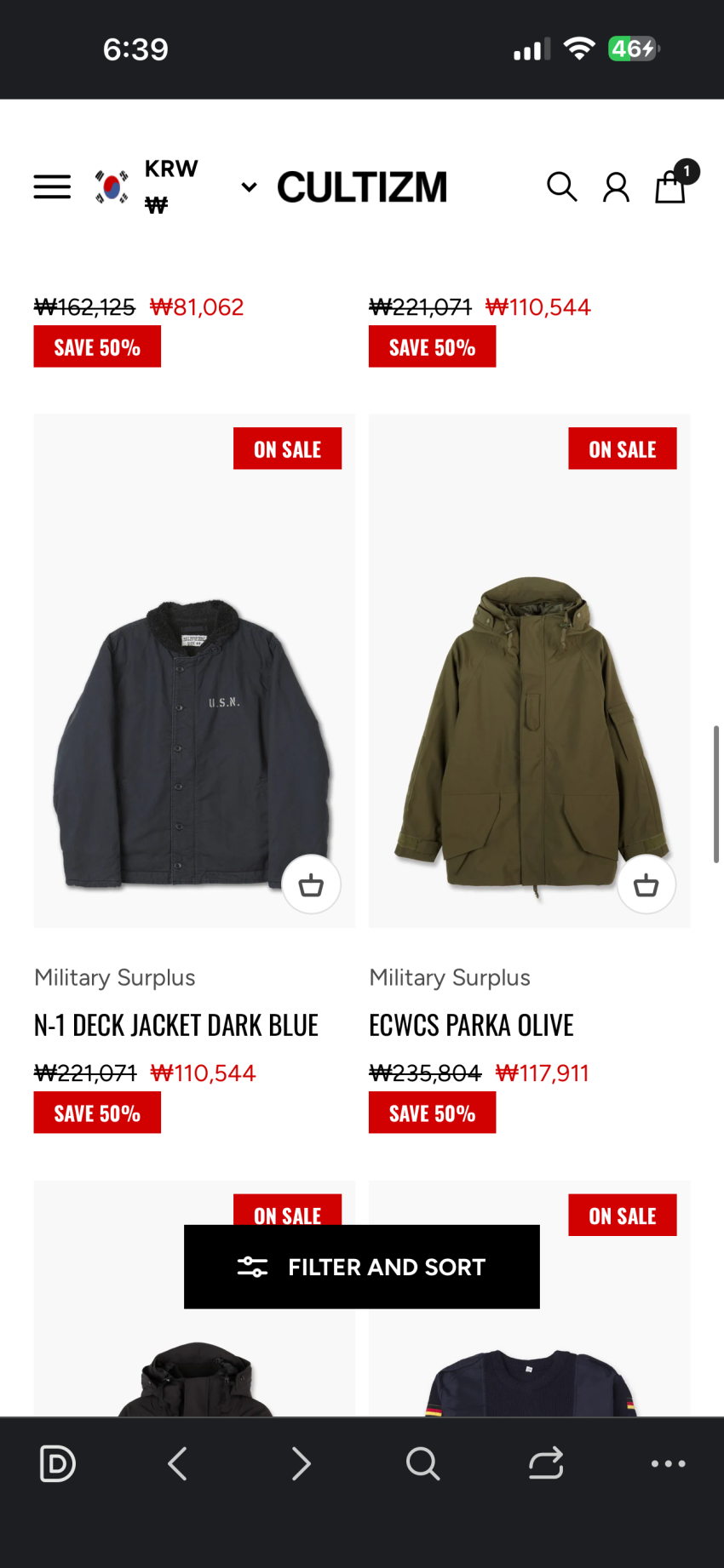The image size is (724, 1568).
Task: Open Filter and Sort panel
Action: click(362, 1267)
